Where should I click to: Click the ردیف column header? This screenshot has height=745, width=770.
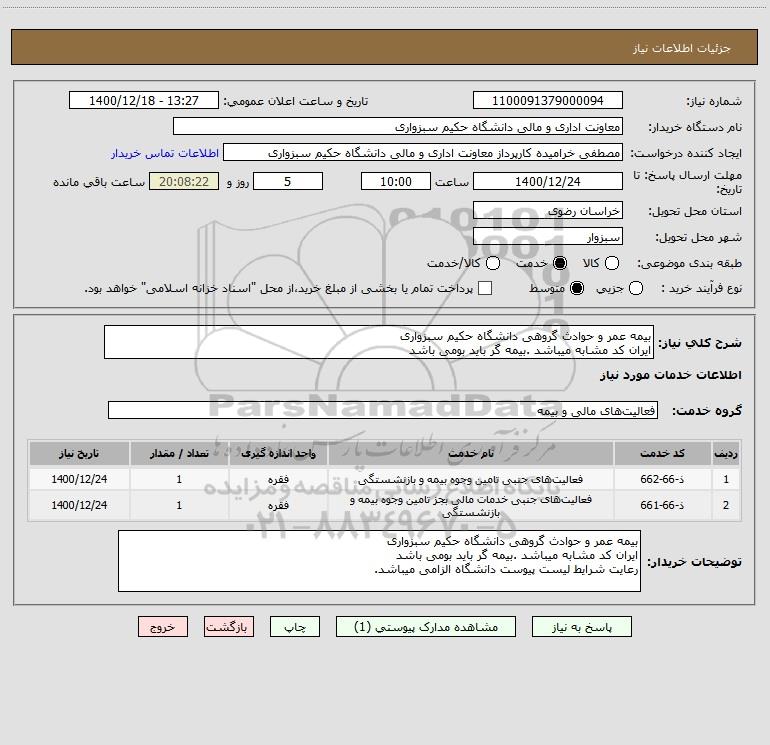coord(726,453)
